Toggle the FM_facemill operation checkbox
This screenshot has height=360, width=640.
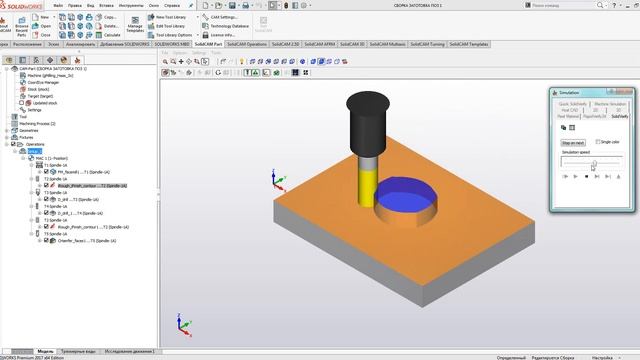pos(46,172)
